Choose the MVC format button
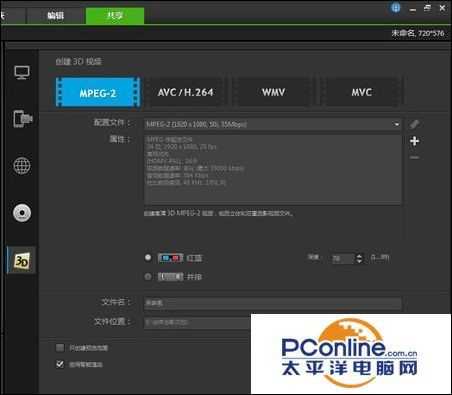This screenshot has width=452, height=395. click(x=361, y=92)
